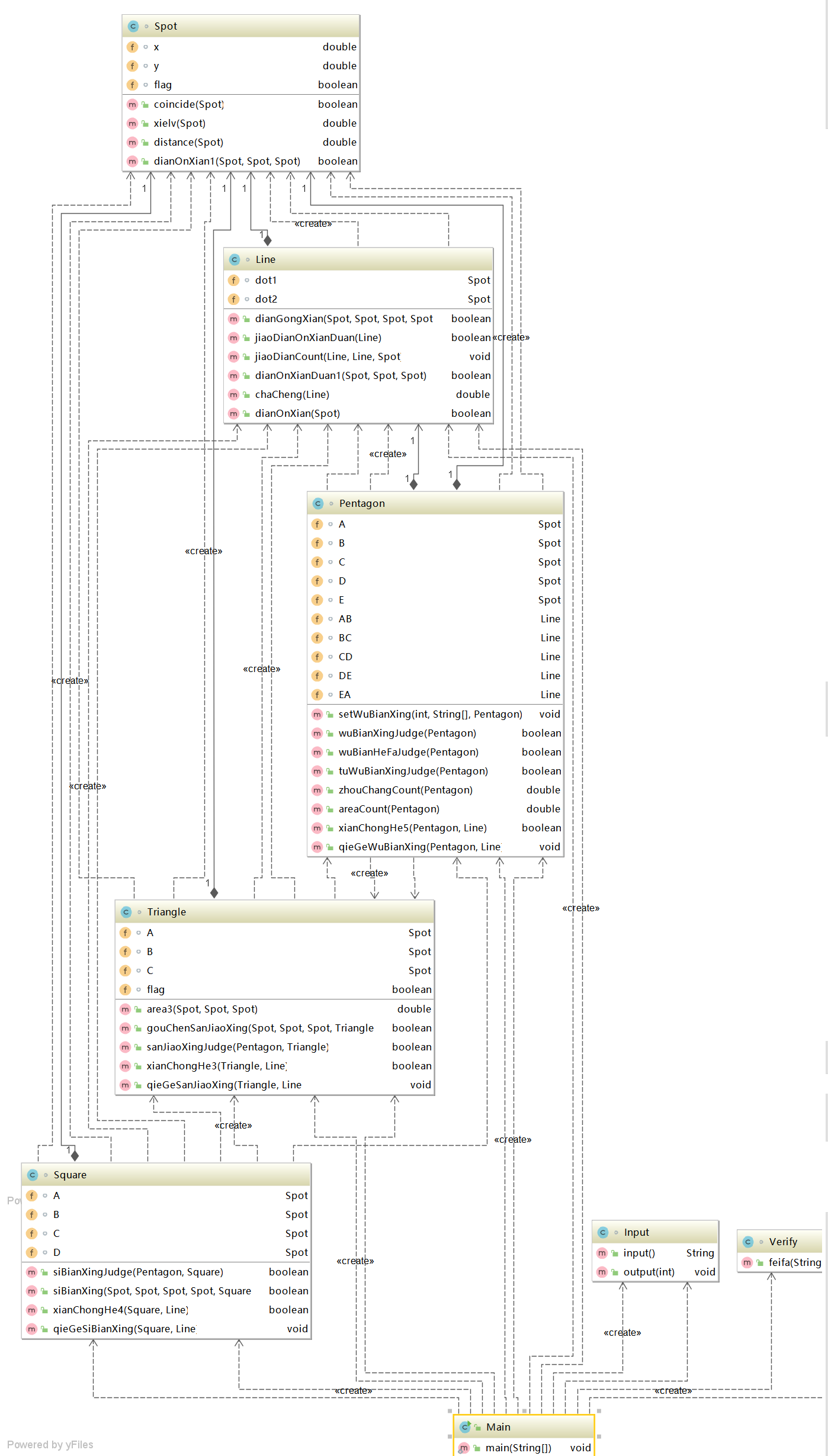
Task: Click the dianOnXian(Spot) method name
Action: point(297,413)
